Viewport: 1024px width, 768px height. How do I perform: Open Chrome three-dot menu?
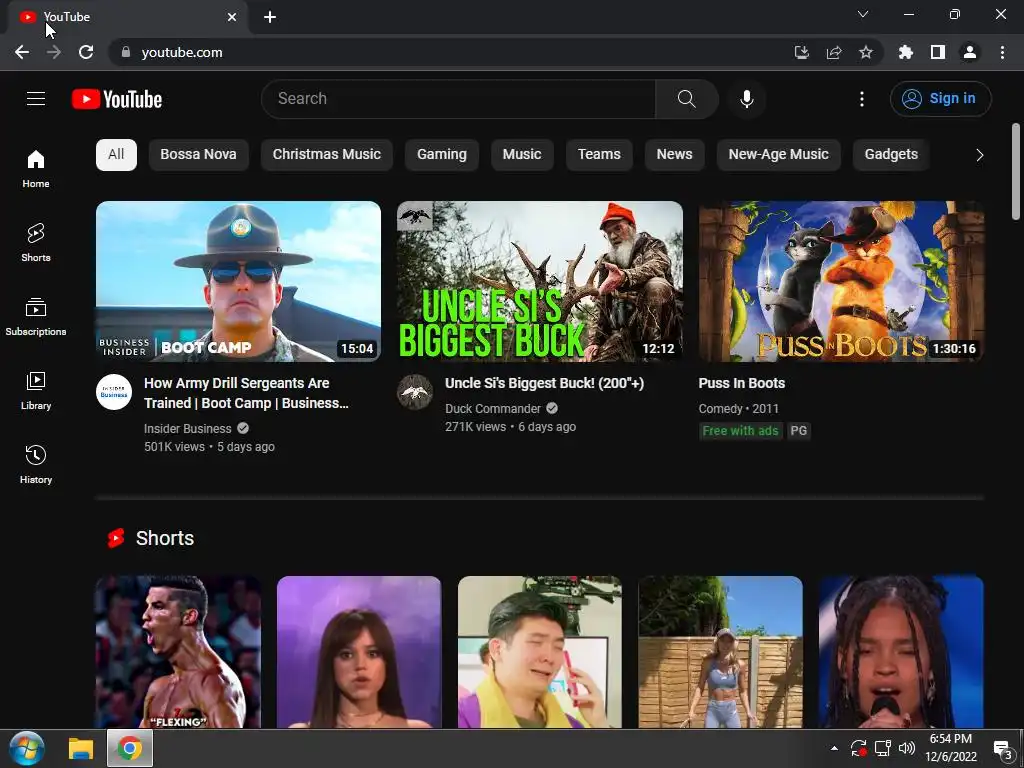click(x=1002, y=52)
